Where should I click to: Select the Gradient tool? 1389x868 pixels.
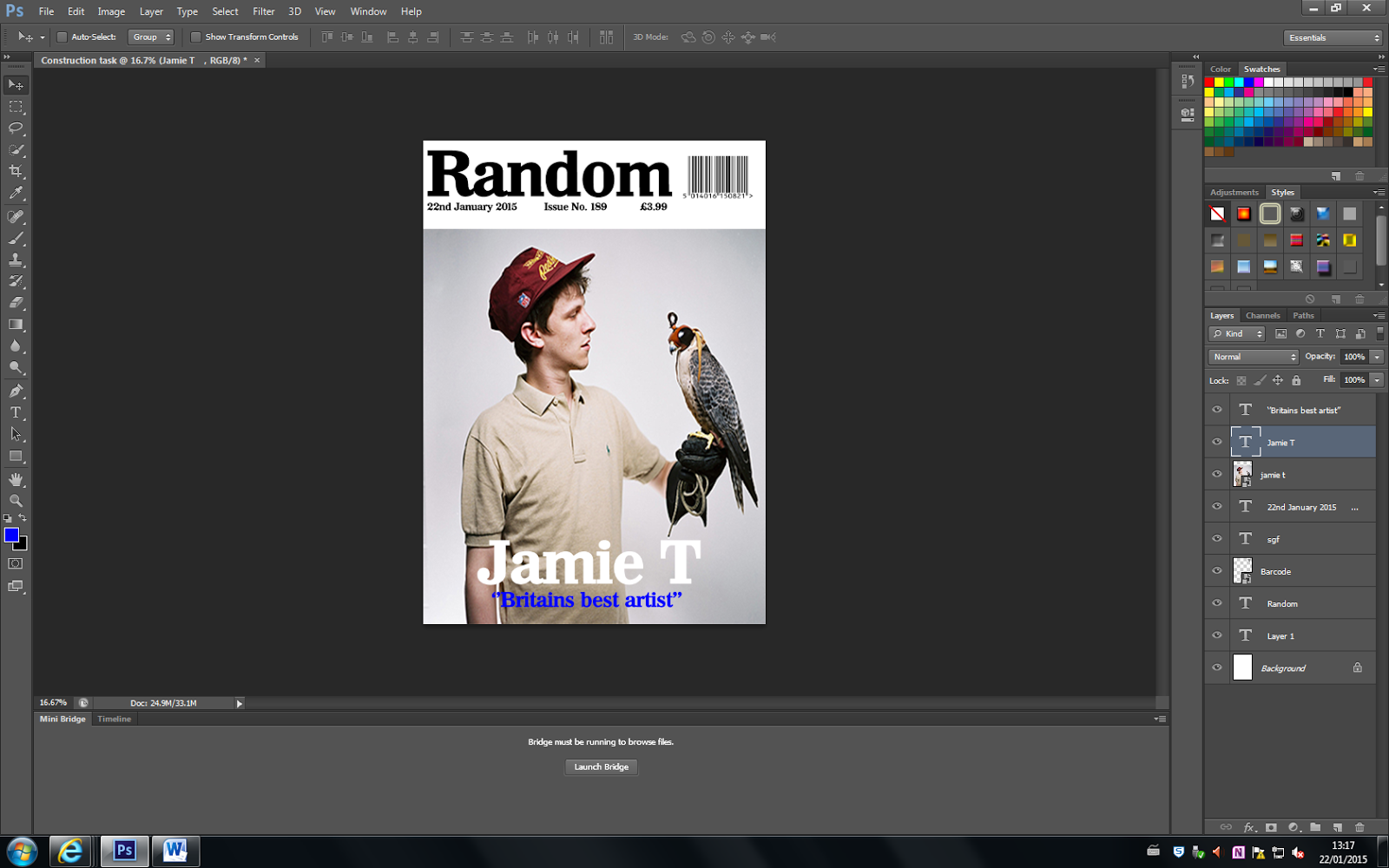pyautogui.click(x=16, y=325)
